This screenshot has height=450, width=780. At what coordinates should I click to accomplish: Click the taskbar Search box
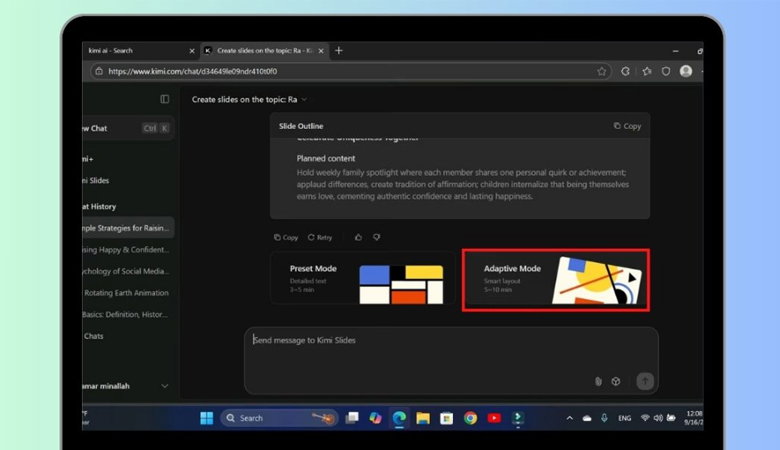[x=279, y=418]
